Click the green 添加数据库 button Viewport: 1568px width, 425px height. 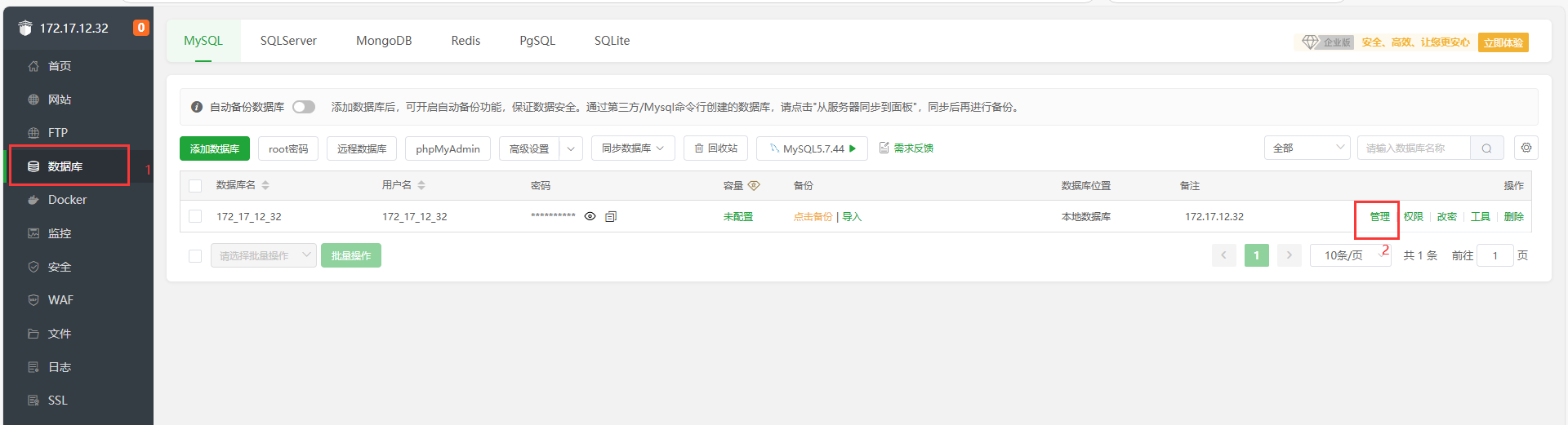(x=215, y=148)
